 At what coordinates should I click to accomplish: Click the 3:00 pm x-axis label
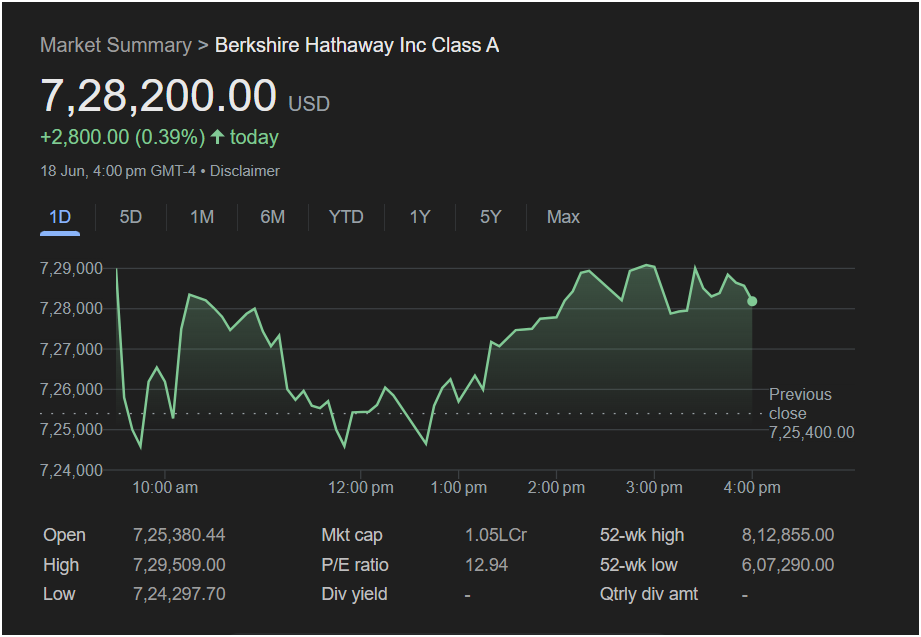coord(654,487)
